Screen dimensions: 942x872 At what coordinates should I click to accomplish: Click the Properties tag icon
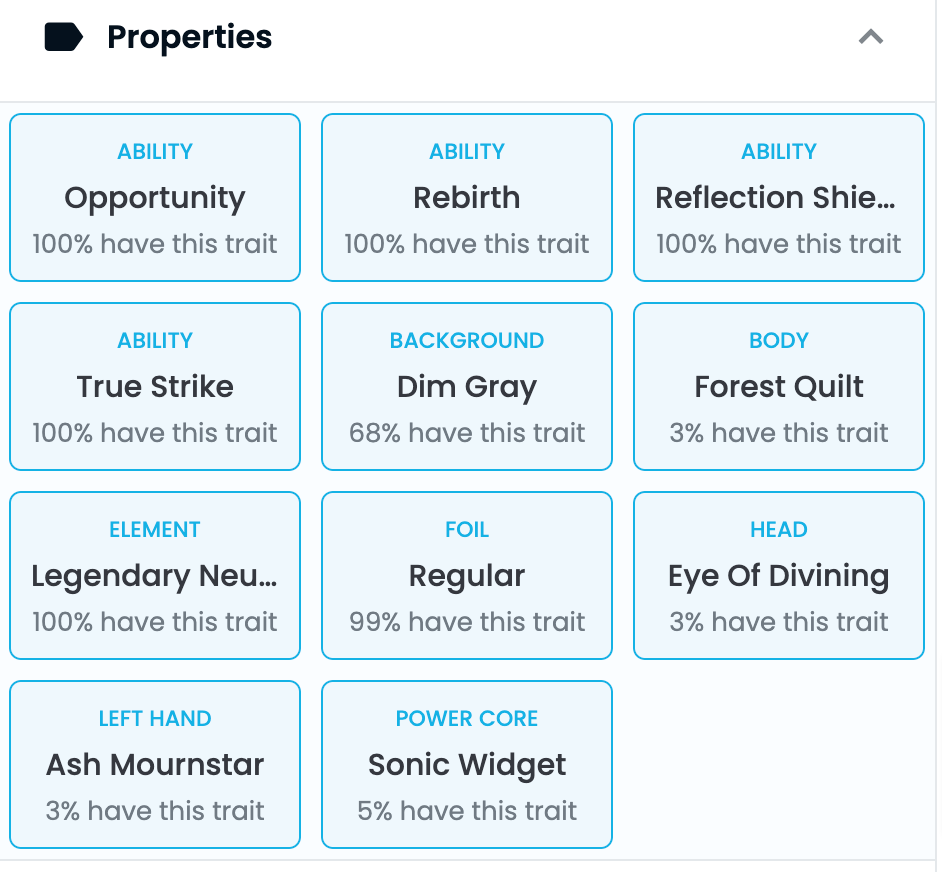(64, 37)
